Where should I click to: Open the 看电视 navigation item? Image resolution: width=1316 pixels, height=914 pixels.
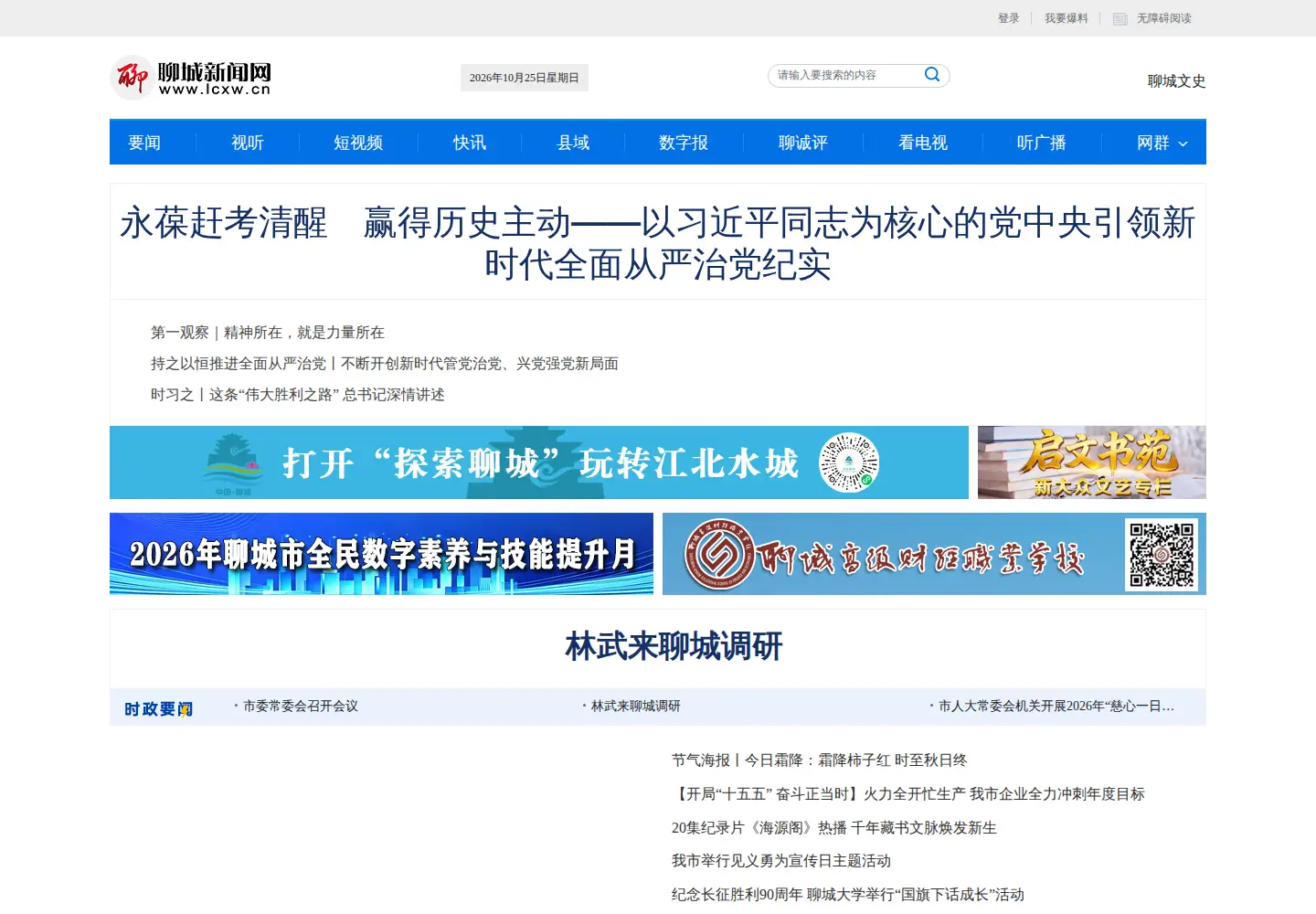point(923,143)
